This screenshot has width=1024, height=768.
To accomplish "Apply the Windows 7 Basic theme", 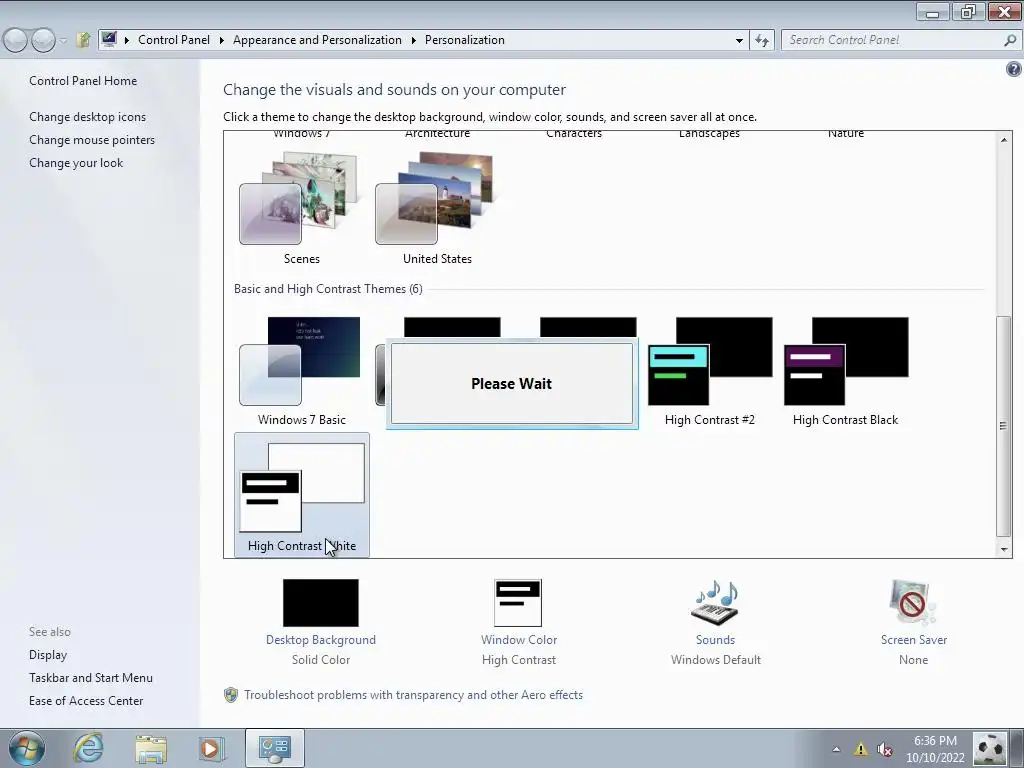I will point(301,371).
